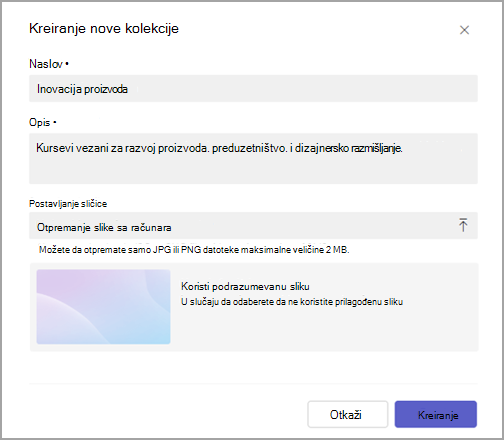Click the JPG ili PNG file-size hint
504x440 pixels.
(194, 250)
